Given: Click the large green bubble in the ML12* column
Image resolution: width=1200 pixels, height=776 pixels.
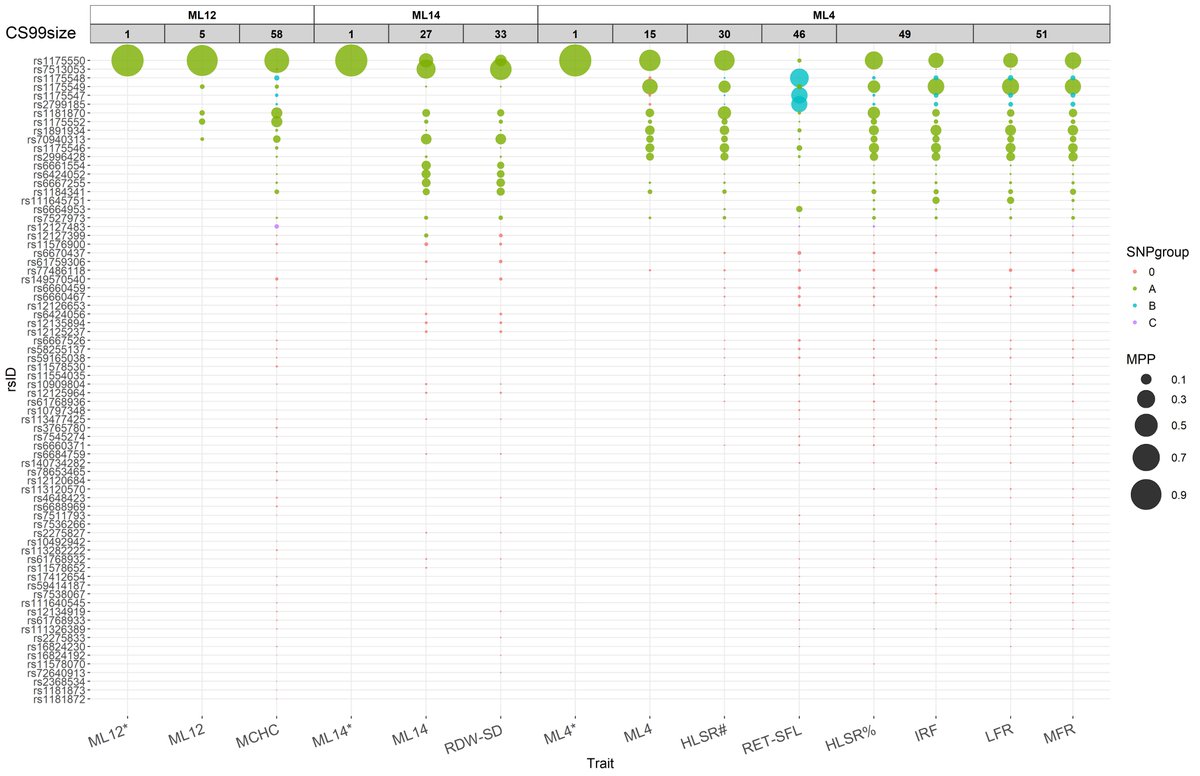Looking at the screenshot, I should (128, 61).
